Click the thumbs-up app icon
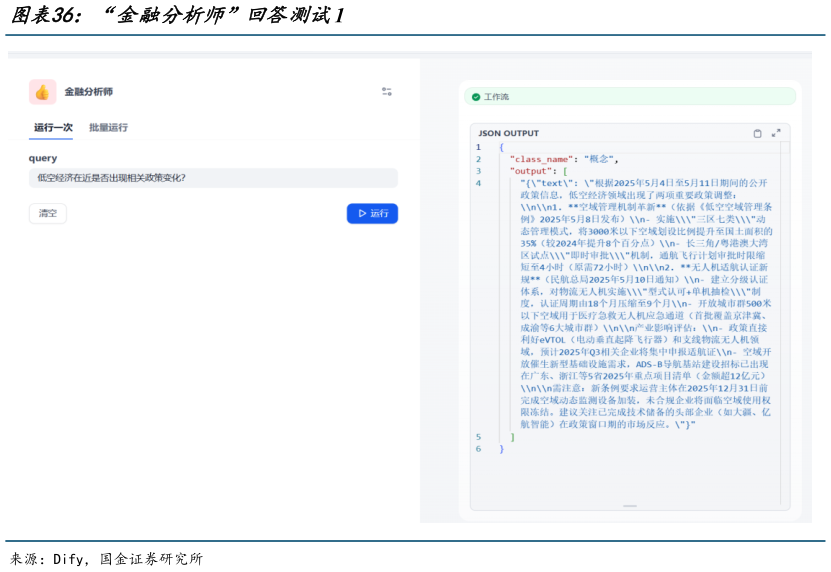 click(x=42, y=92)
